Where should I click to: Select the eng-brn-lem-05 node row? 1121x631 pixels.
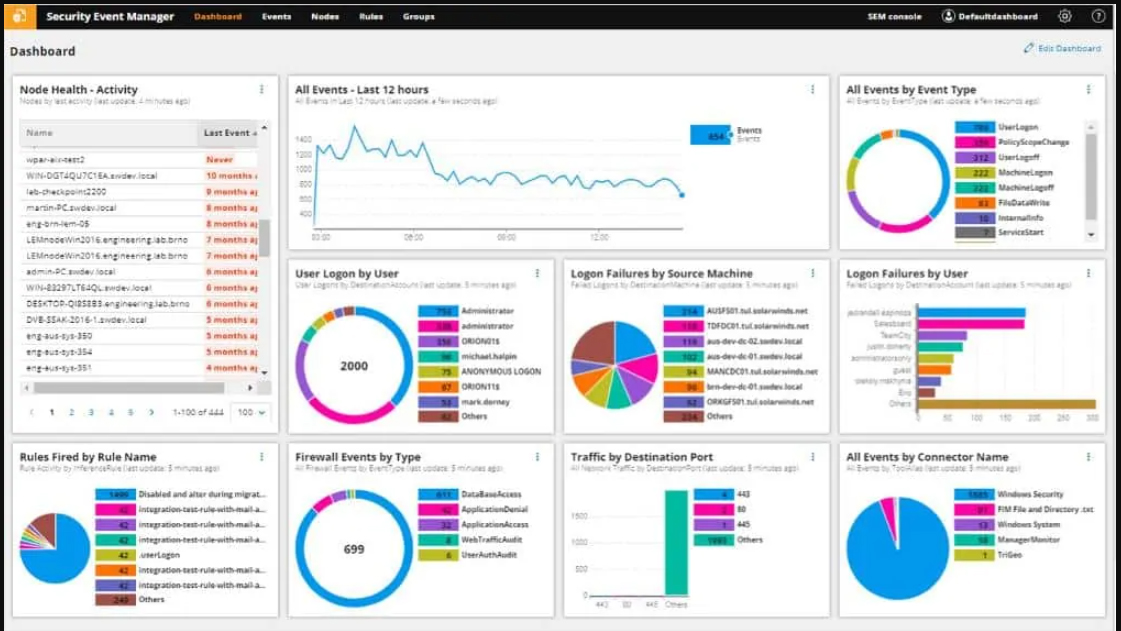pyautogui.click(x=139, y=224)
